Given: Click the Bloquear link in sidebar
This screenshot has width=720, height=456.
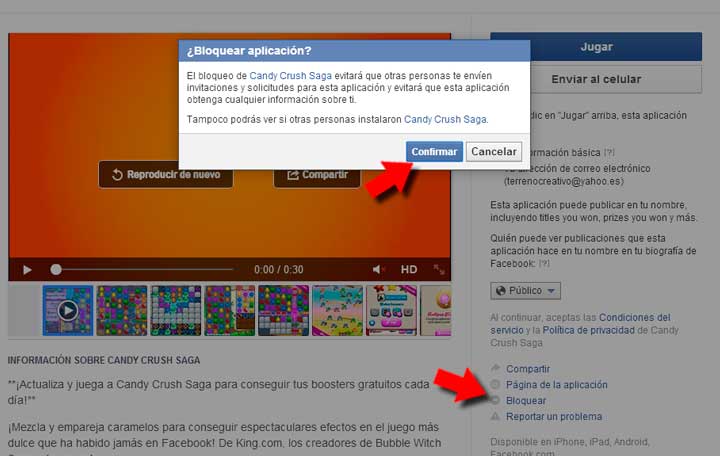Looking at the screenshot, I should click(x=526, y=400).
